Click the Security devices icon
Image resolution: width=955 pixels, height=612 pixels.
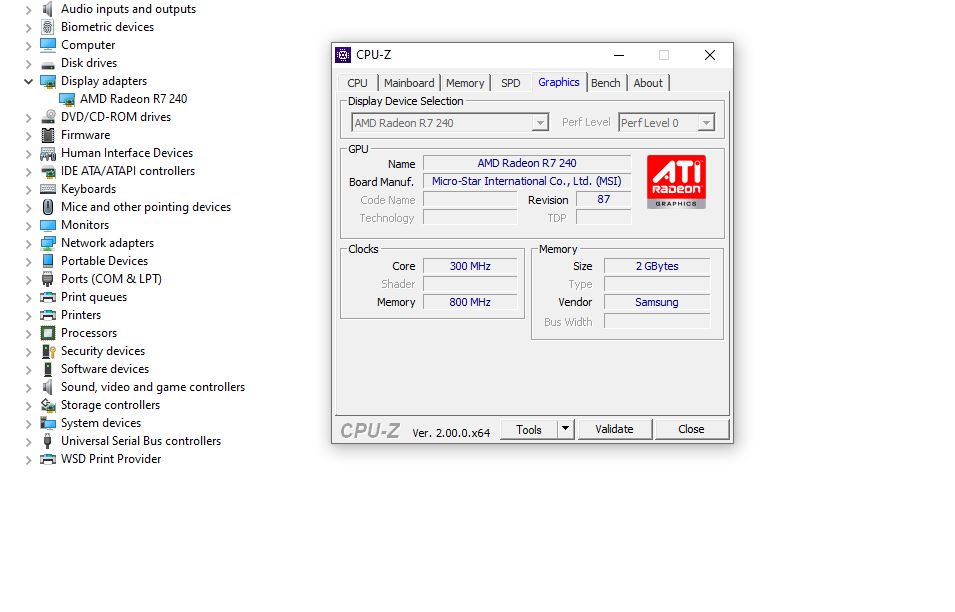tap(48, 351)
